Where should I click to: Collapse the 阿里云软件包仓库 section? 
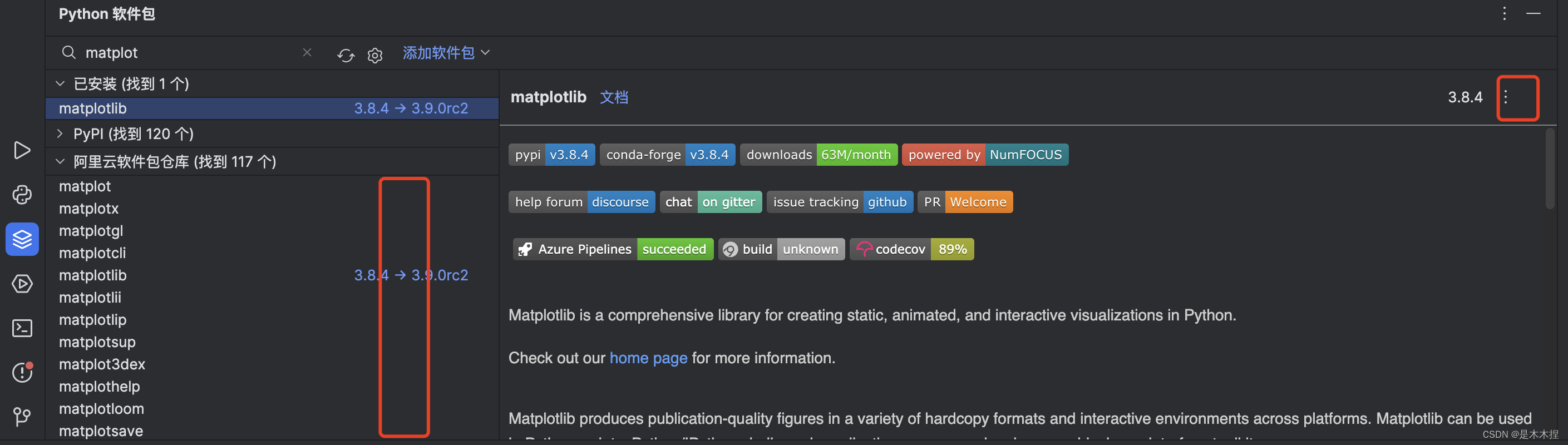click(60, 161)
